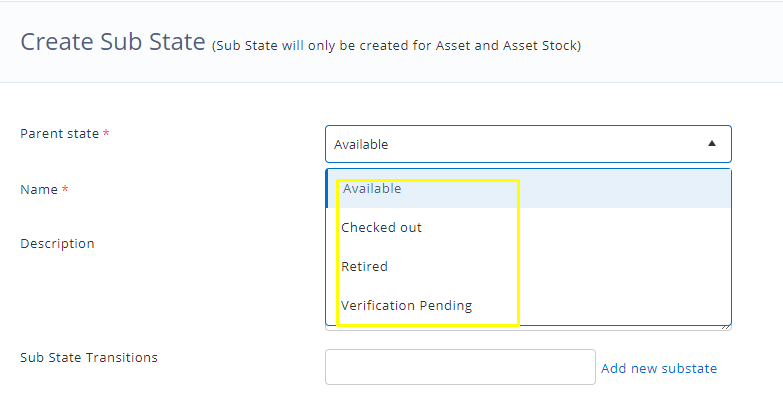Click the Sub State Transitions label
Screen dimensions: 783x400
89,357
